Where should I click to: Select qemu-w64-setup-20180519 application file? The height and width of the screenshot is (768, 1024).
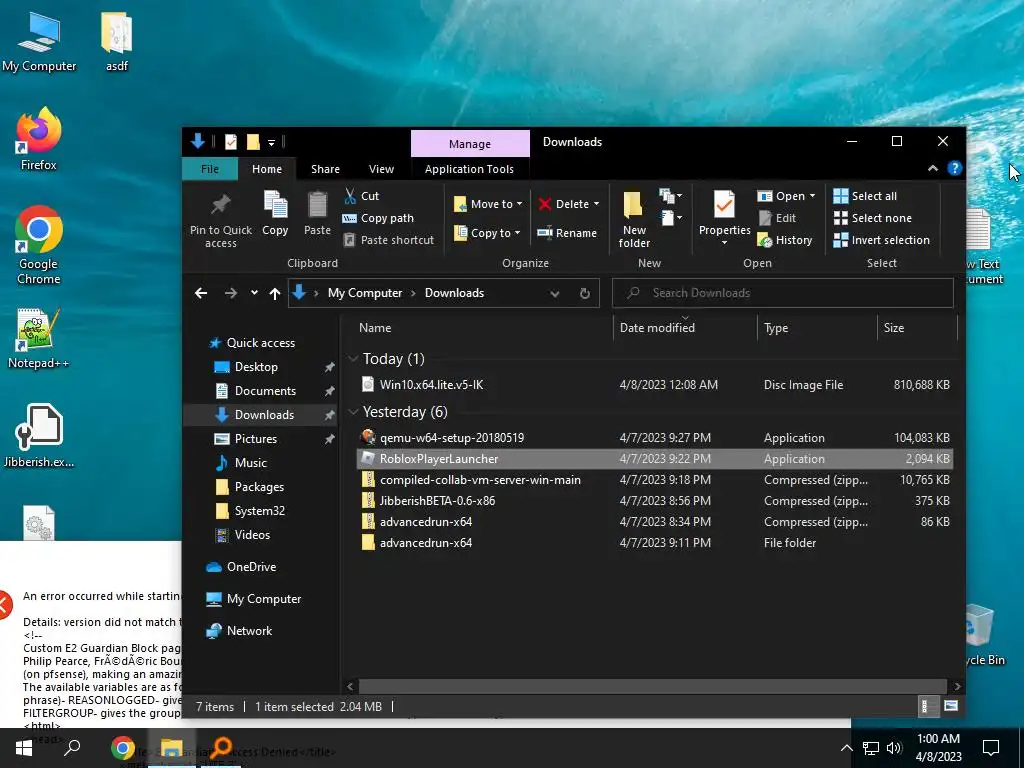(x=655, y=438)
